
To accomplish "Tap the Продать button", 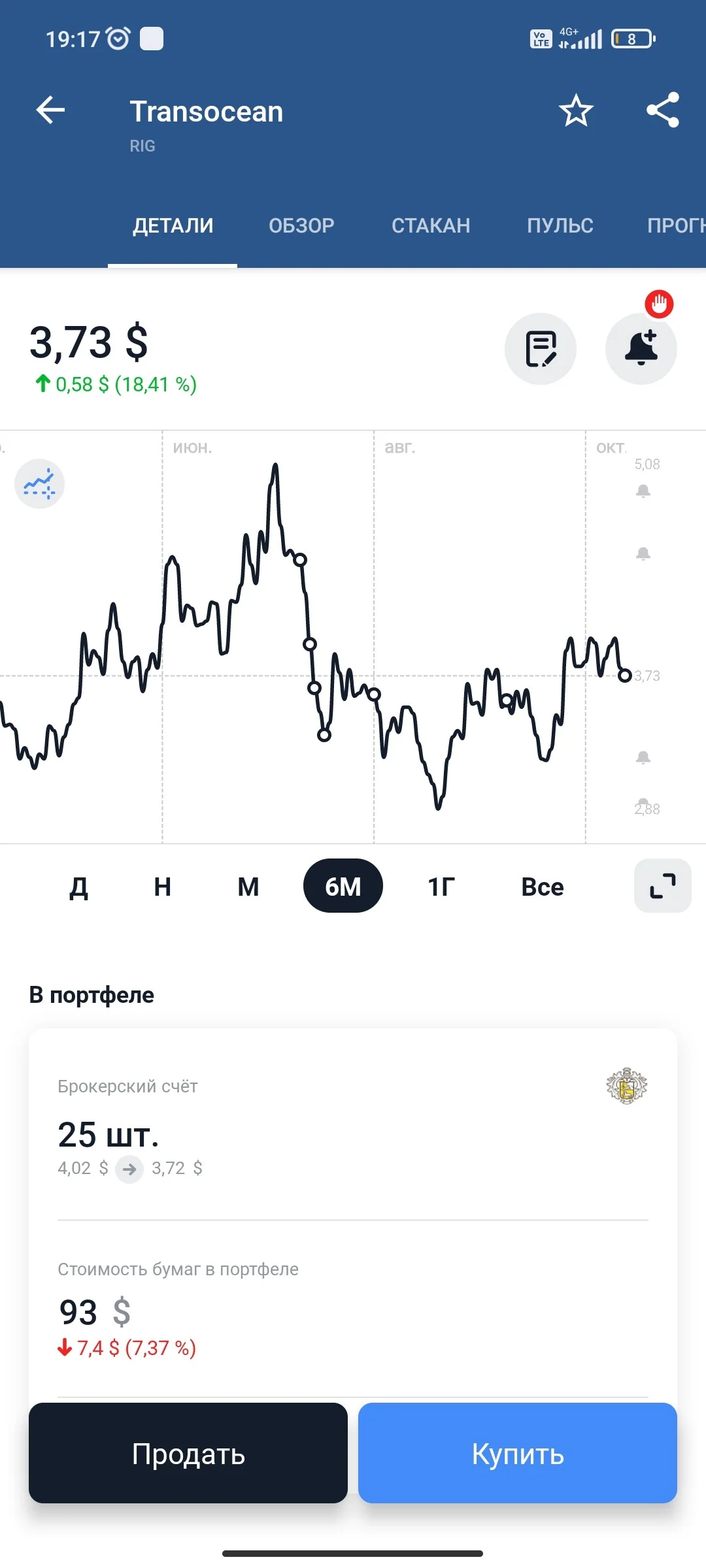I will 188,1453.
